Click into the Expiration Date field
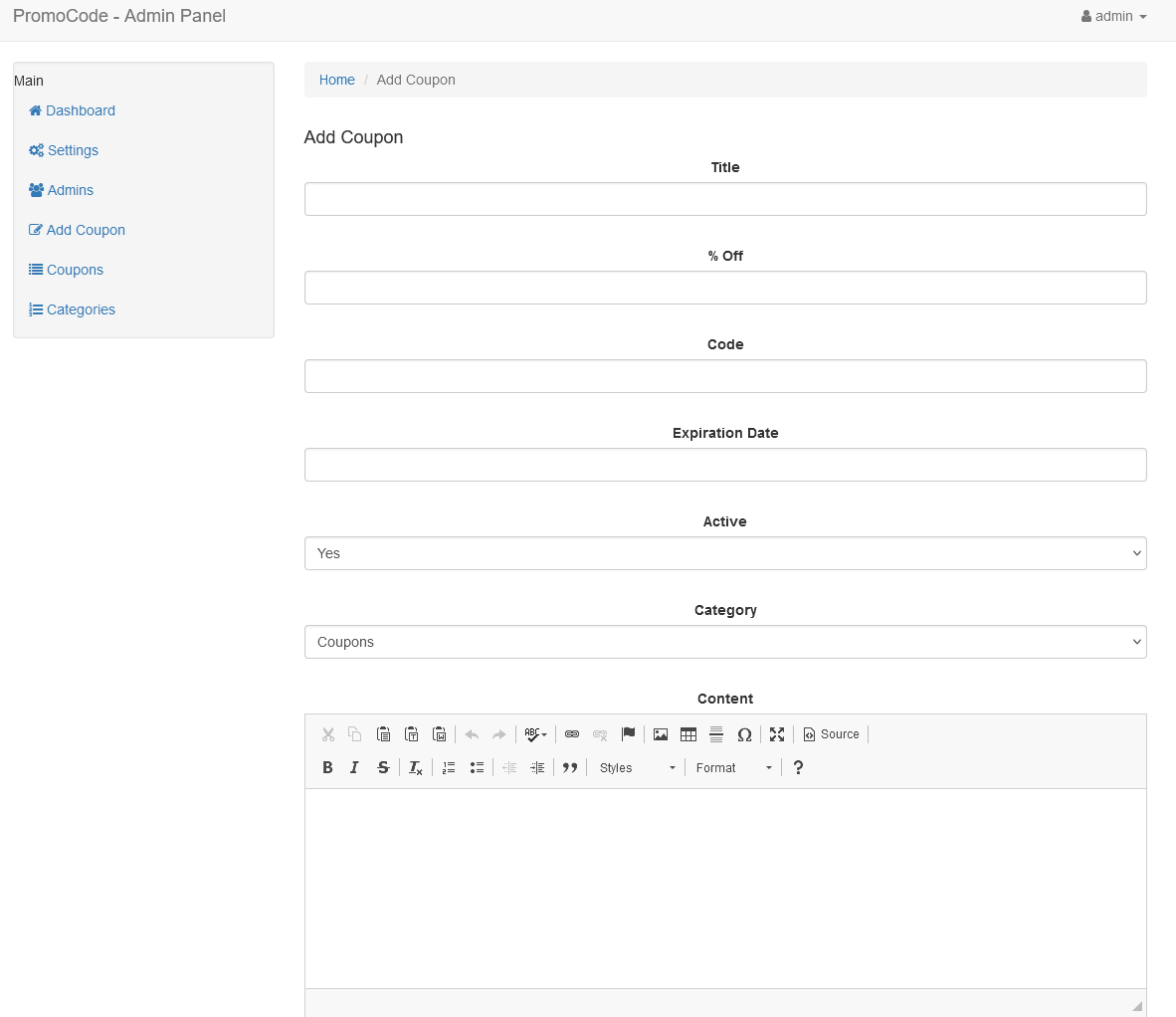Viewport: 1176px width, 1017px height. [724, 465]
